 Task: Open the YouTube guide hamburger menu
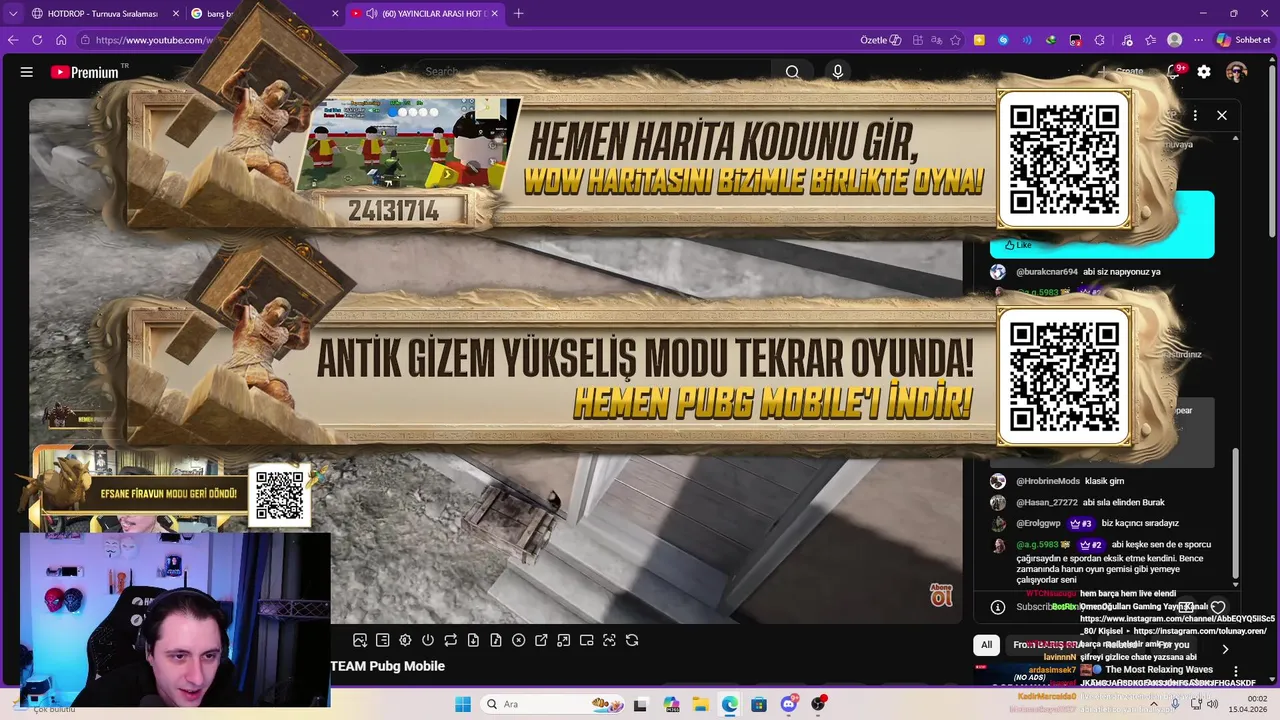pos(27,72)
